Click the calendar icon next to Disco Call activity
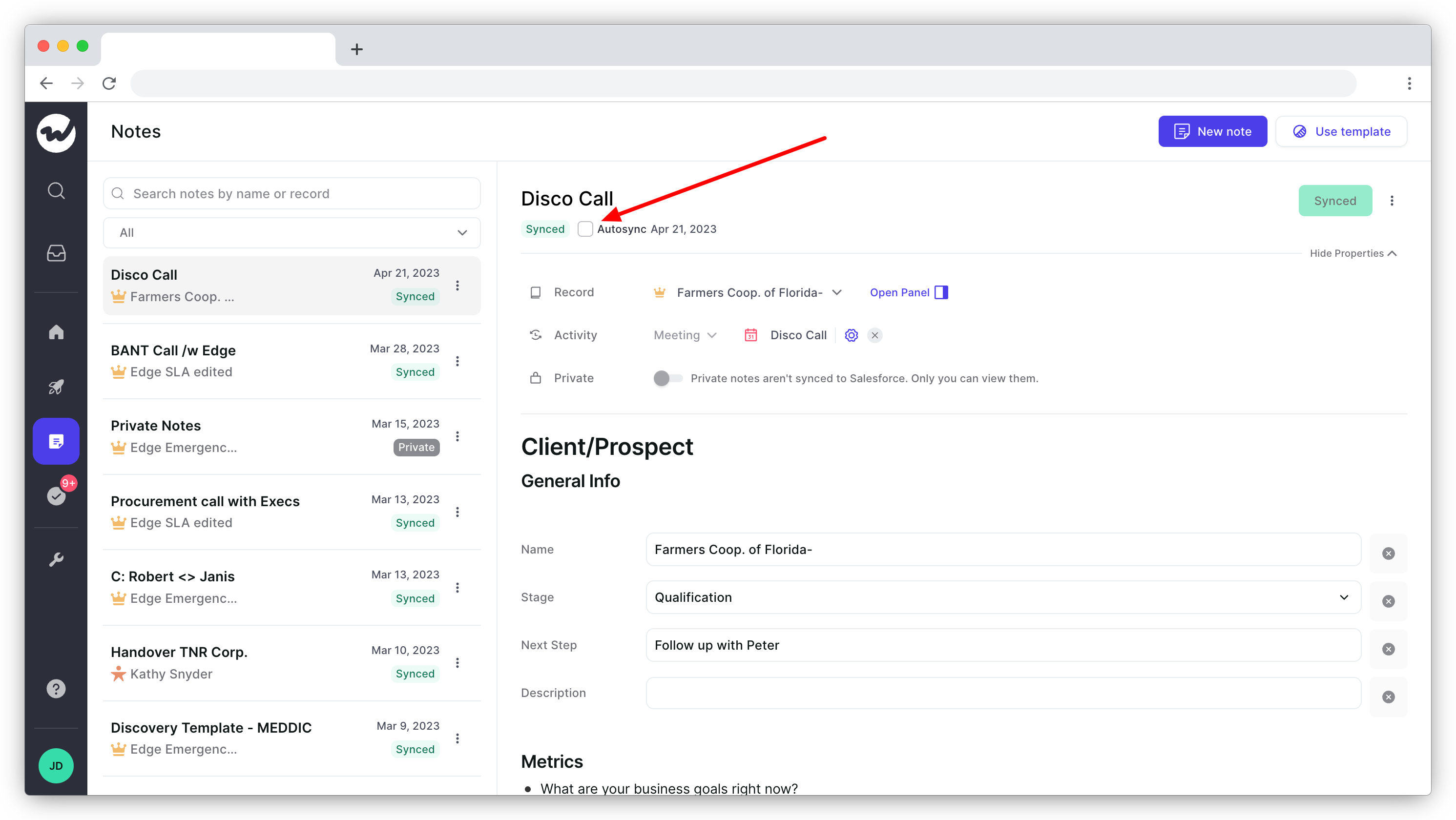The height and width of the screenshot is (820, 1456). 750,334
